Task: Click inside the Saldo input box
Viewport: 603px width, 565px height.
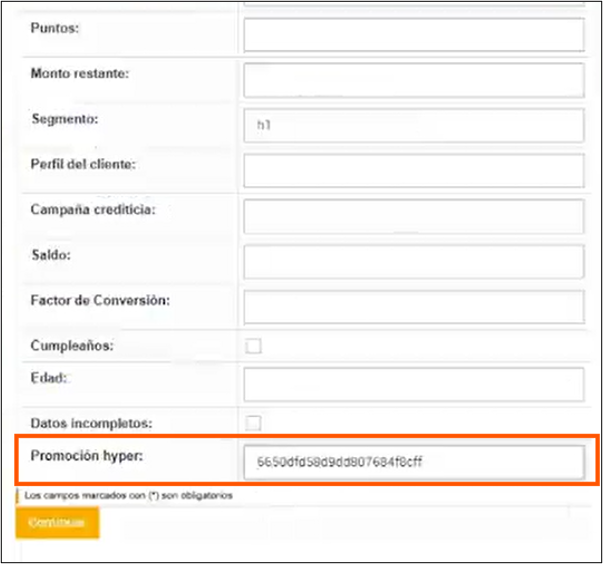Action: [413, 261]
